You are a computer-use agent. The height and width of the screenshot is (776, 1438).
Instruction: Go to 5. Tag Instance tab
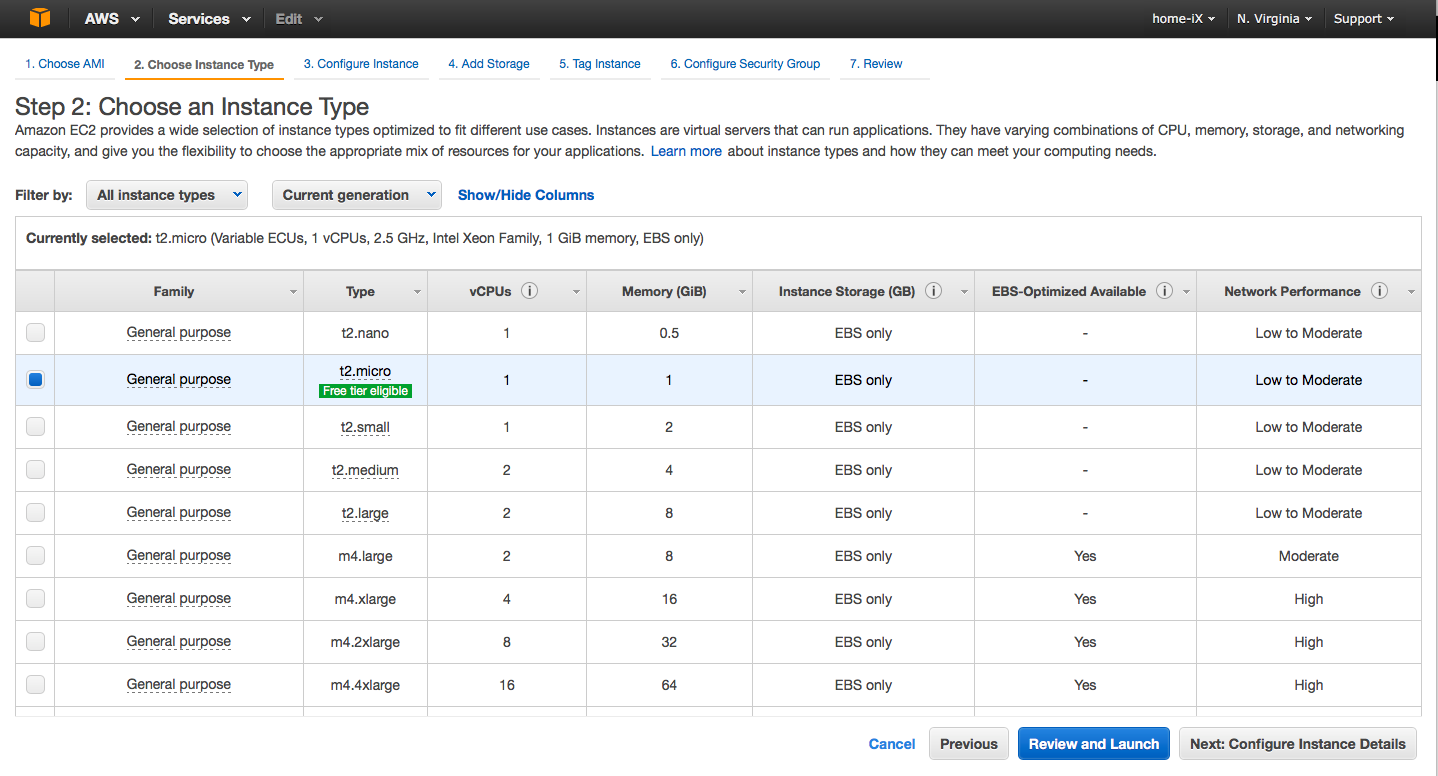[600, 64]
